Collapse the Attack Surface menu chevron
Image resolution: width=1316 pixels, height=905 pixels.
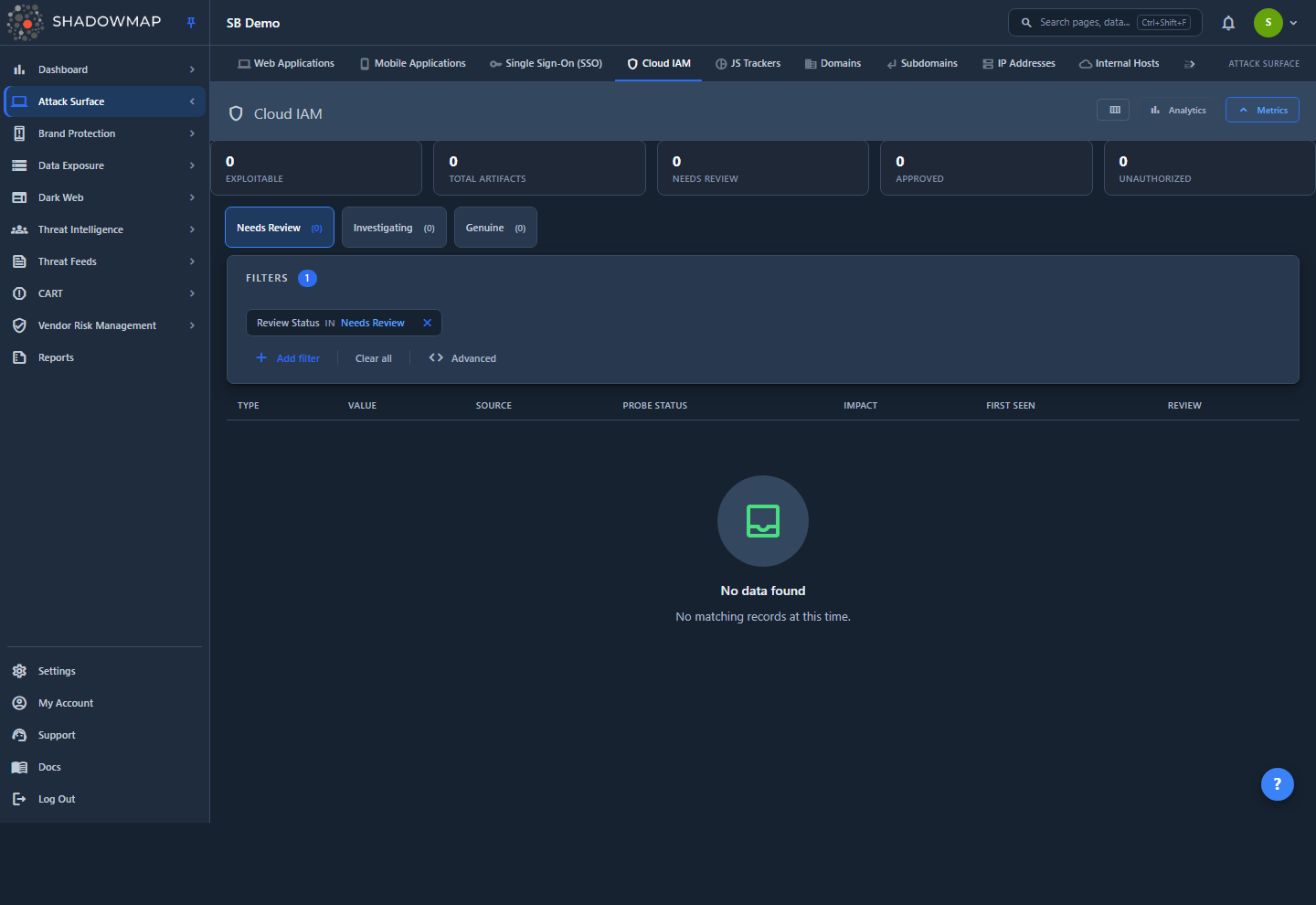(192, 101)
